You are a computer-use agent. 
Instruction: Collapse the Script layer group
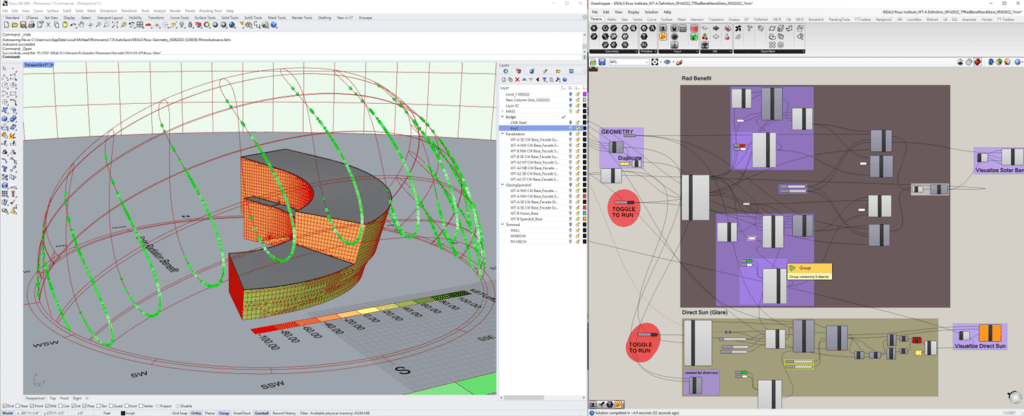[502, 117]
